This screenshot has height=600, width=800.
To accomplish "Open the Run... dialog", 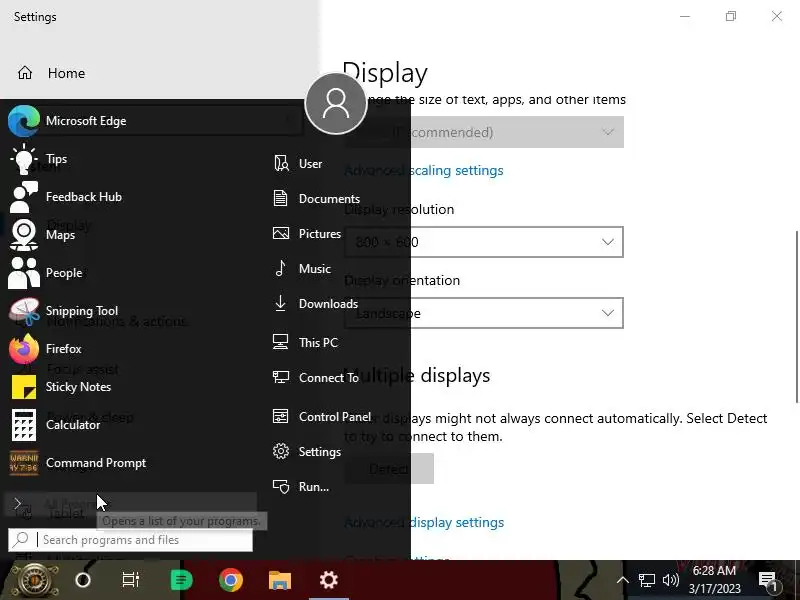I will (x=301, y=487).
